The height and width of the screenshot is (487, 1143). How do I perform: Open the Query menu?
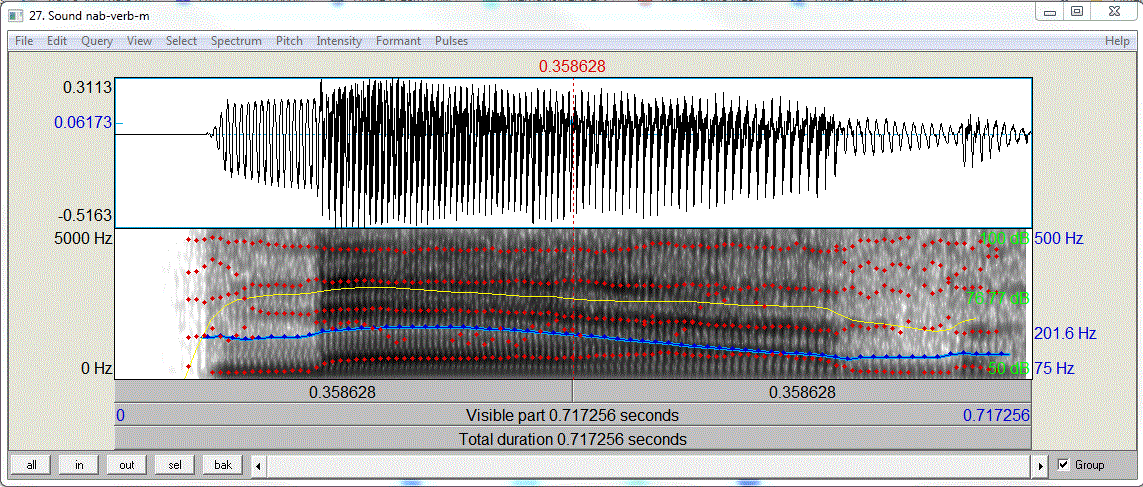tap(97, 41)
